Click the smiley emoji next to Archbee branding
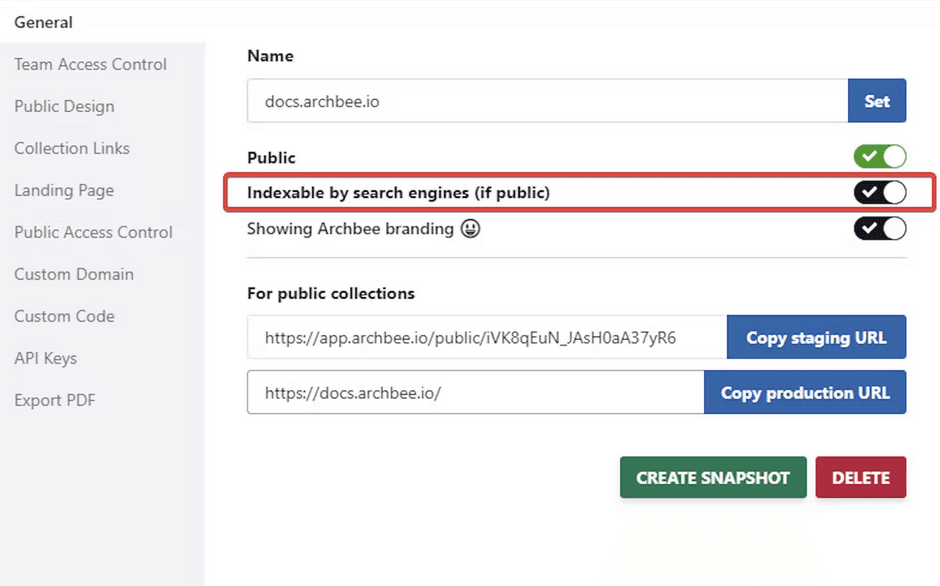The width and height of the screenshot is (940, 586). point(470,229)
